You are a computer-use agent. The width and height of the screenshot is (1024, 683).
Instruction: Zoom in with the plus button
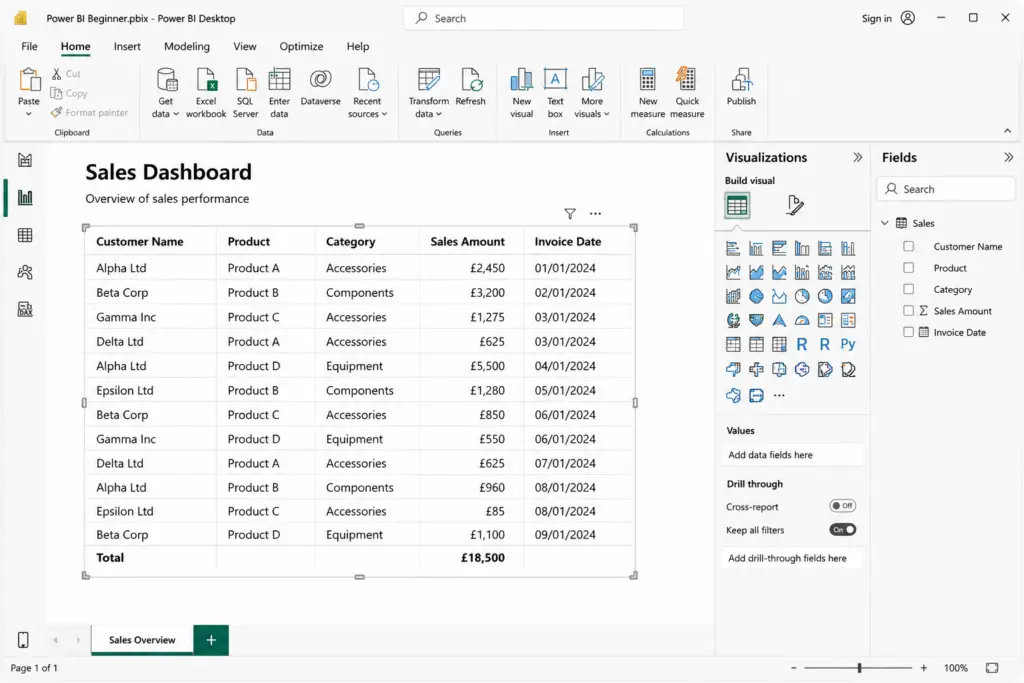pyautogui.click(x=923, y=668)
